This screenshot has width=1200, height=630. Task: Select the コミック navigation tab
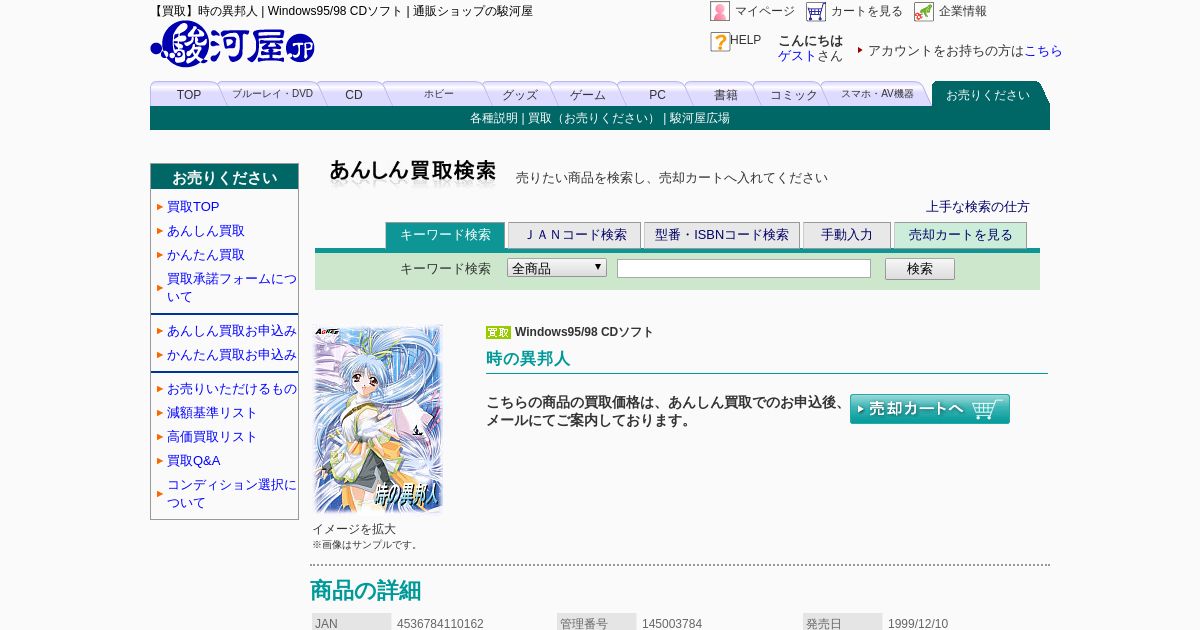pos(794,95)
